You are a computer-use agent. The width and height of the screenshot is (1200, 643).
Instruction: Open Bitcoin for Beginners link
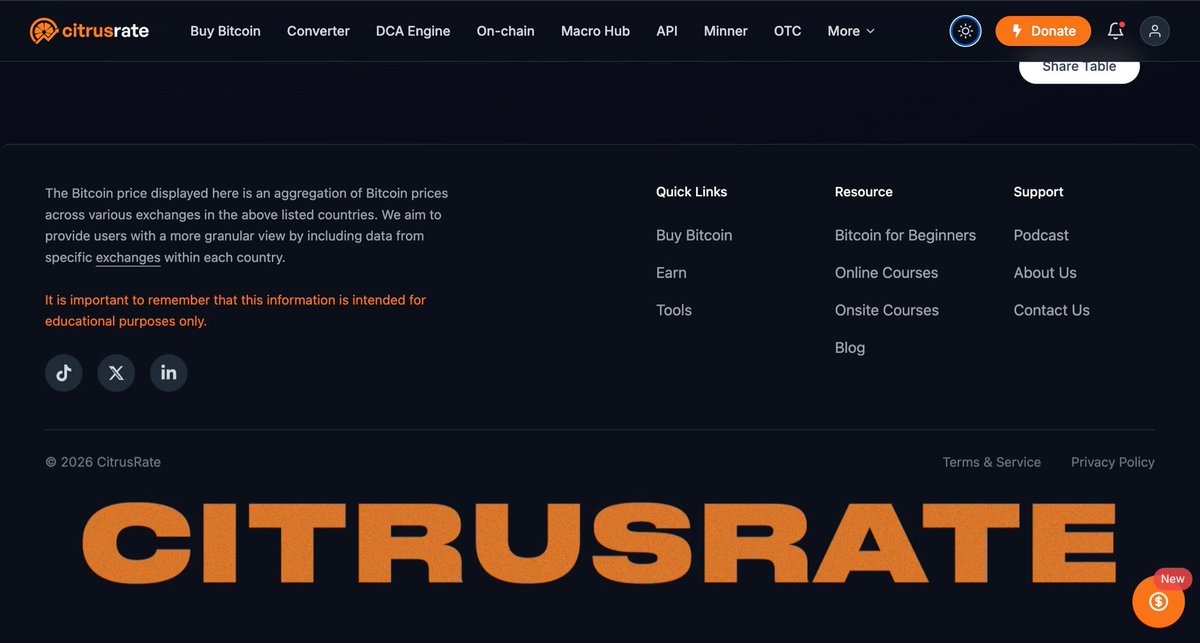pos(905,235)
